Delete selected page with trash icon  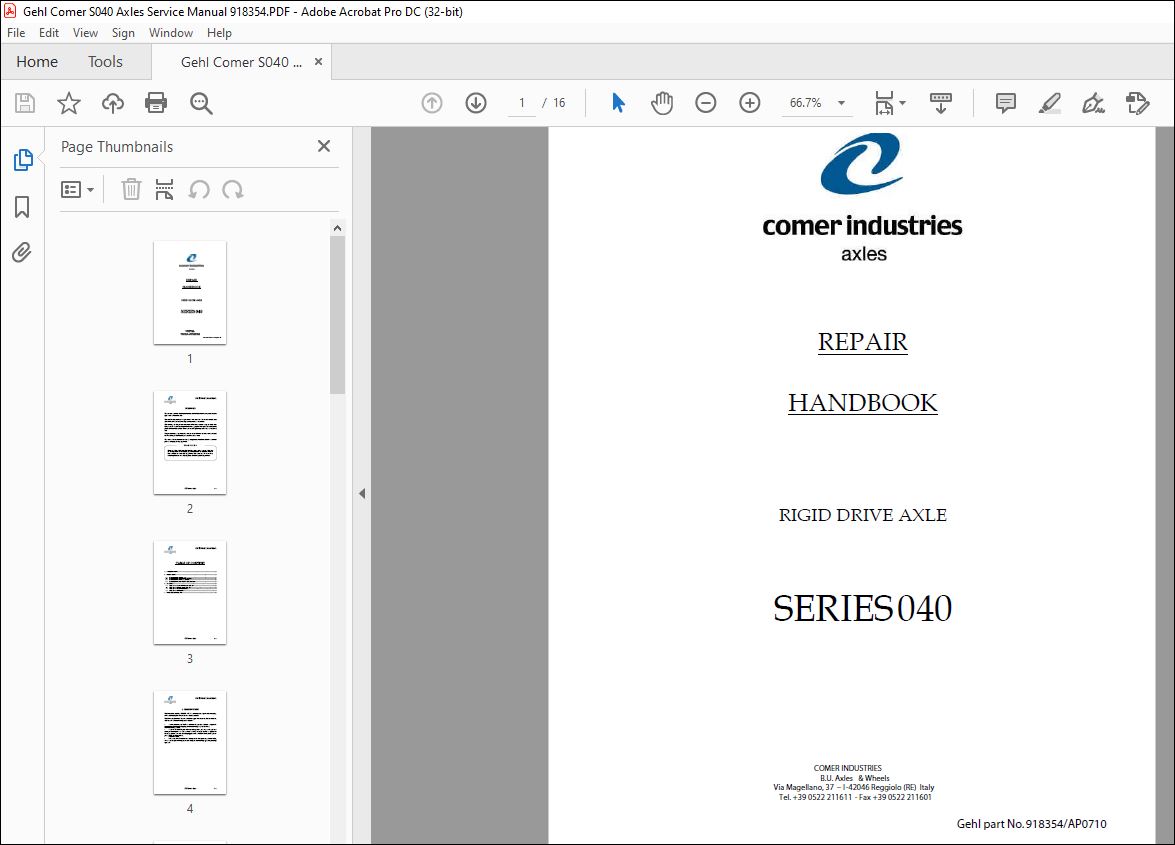pyautogui.click(x=131, y=190)
